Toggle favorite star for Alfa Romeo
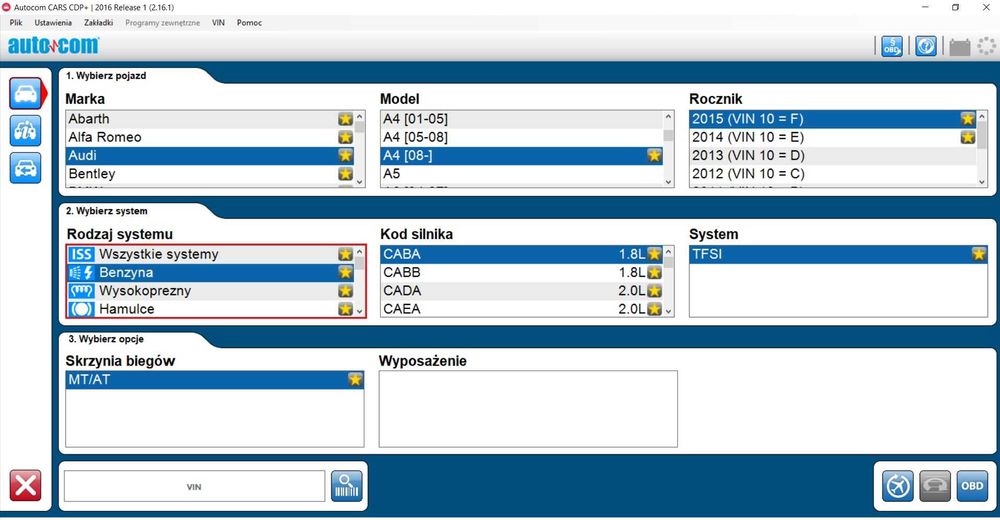Image resolution: width=1000 pixels, height=520 pixels. (345, 137)
